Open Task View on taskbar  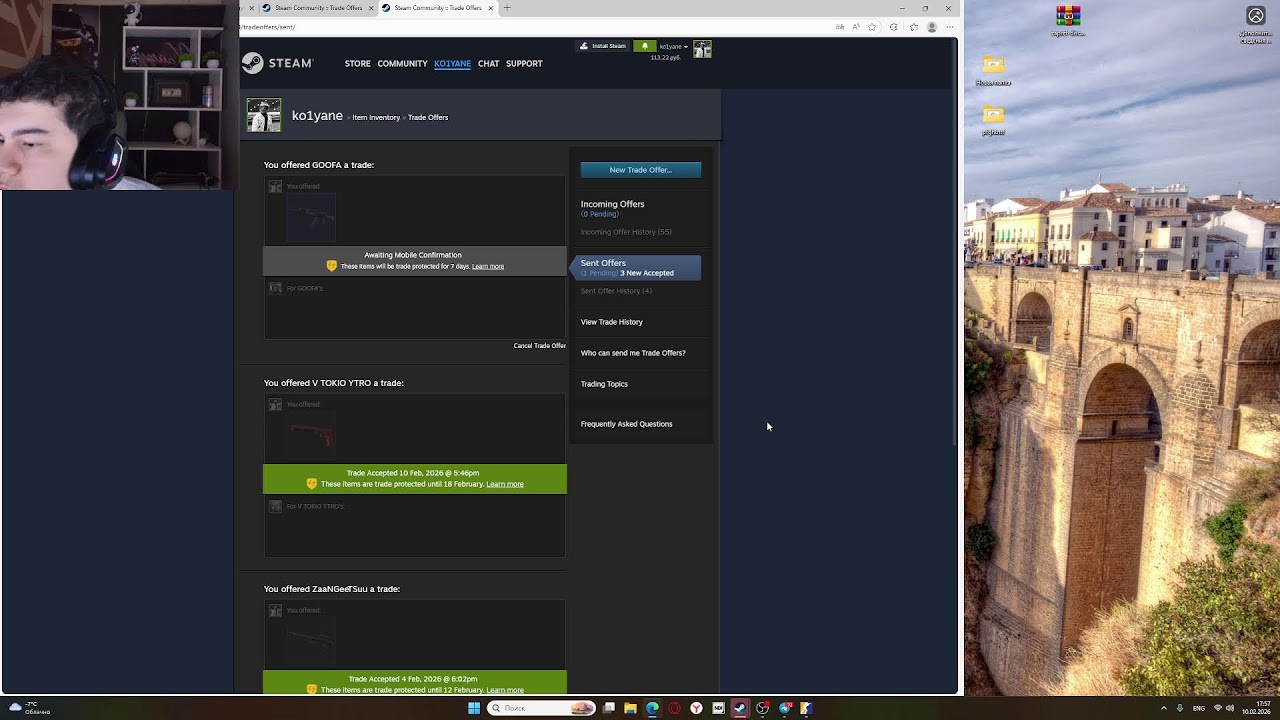608,708
